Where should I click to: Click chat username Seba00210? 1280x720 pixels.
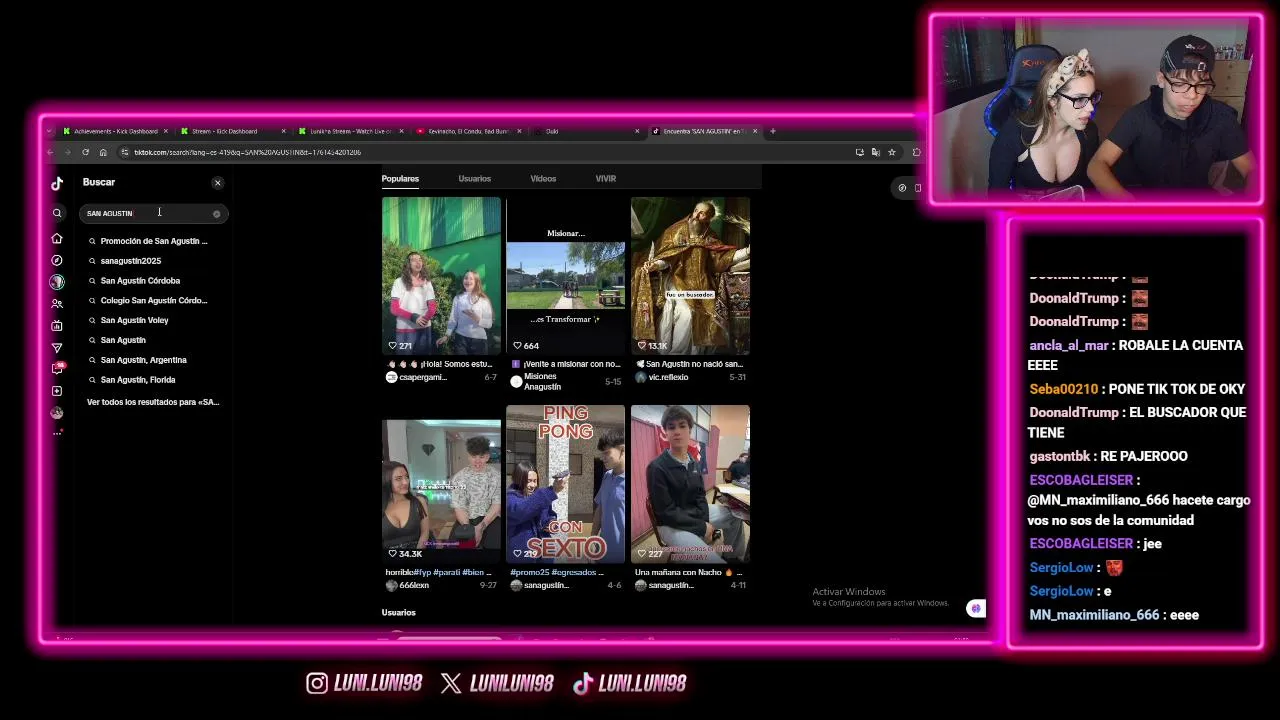pyautogui.click(x=1064, y=389)
